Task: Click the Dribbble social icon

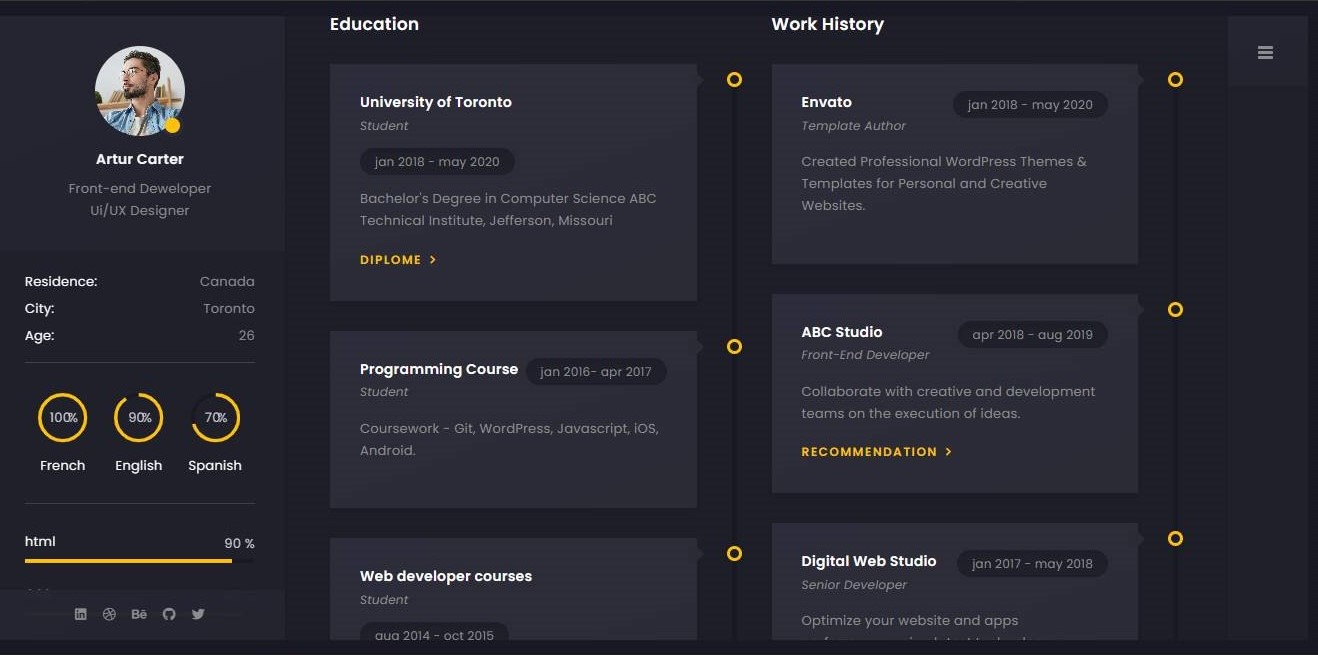Action: (110, 614)
